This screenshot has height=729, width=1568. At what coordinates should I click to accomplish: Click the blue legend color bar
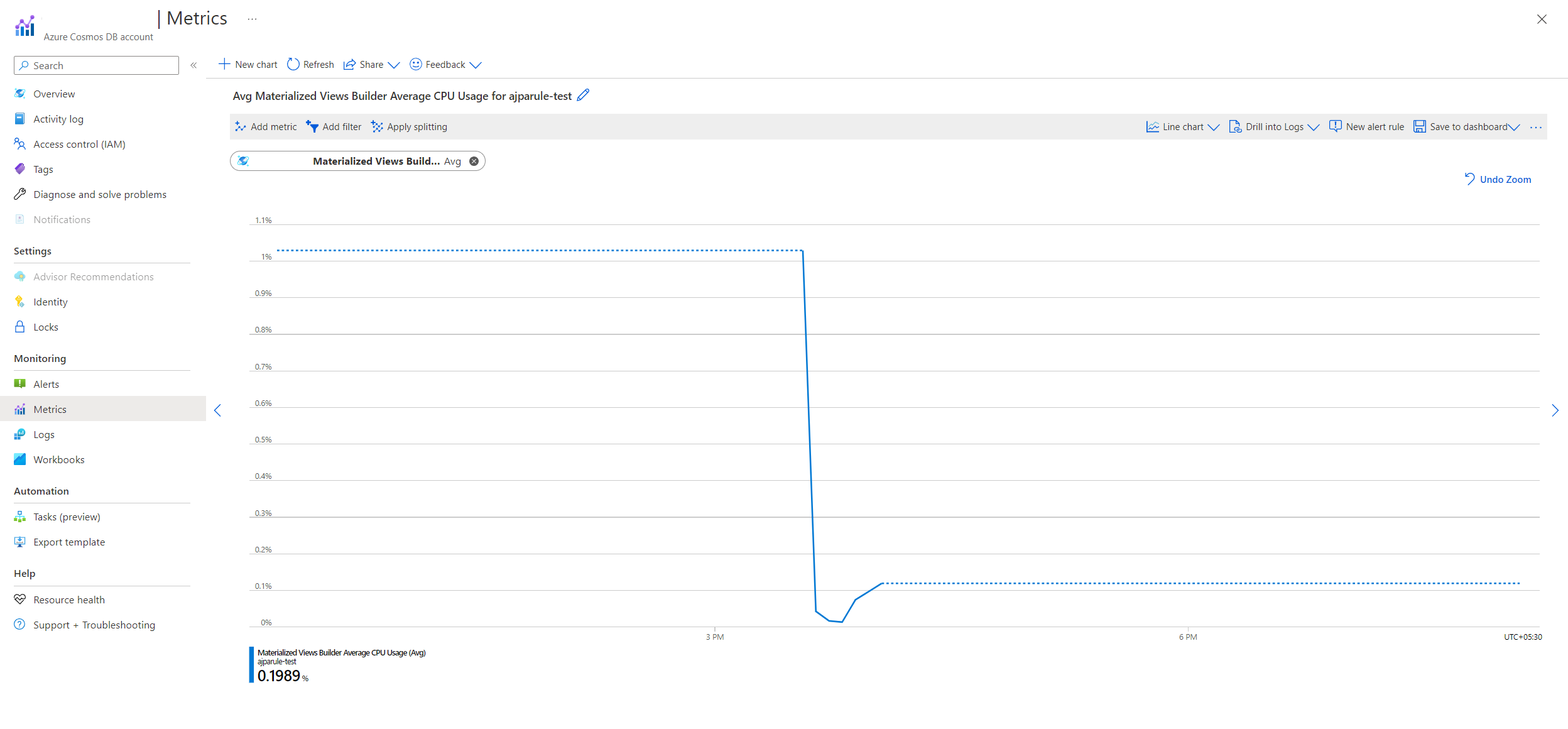click(x=251, y=665)
